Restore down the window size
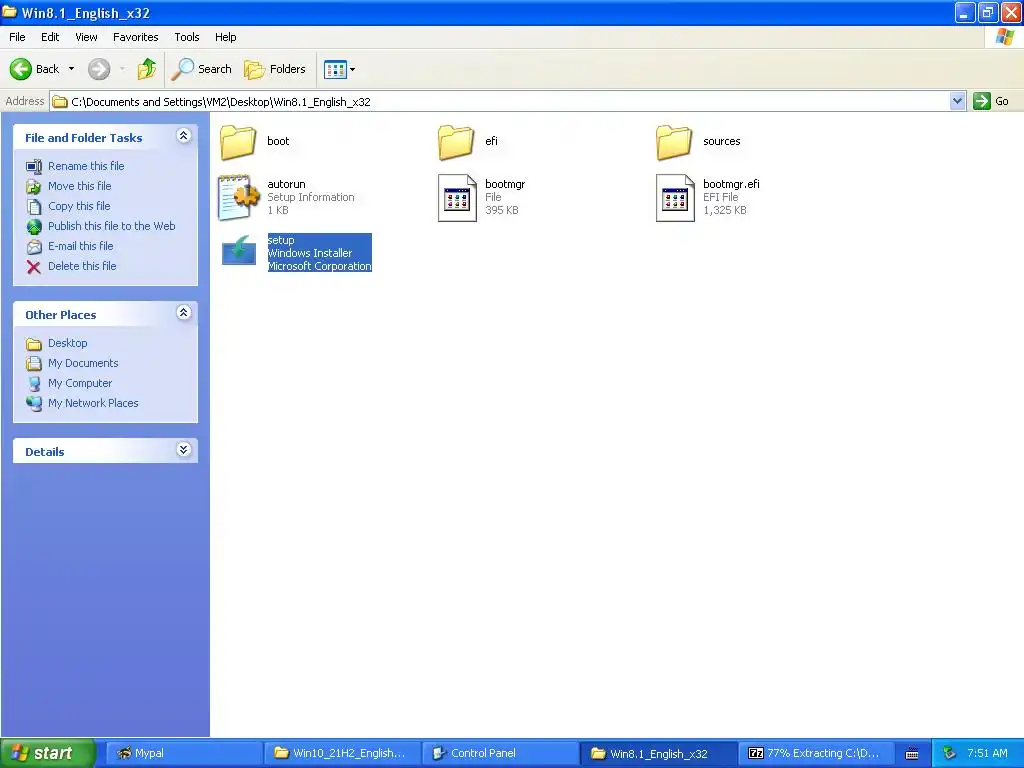This screenshot has height=768, width=1024. (x=987, y=12)
